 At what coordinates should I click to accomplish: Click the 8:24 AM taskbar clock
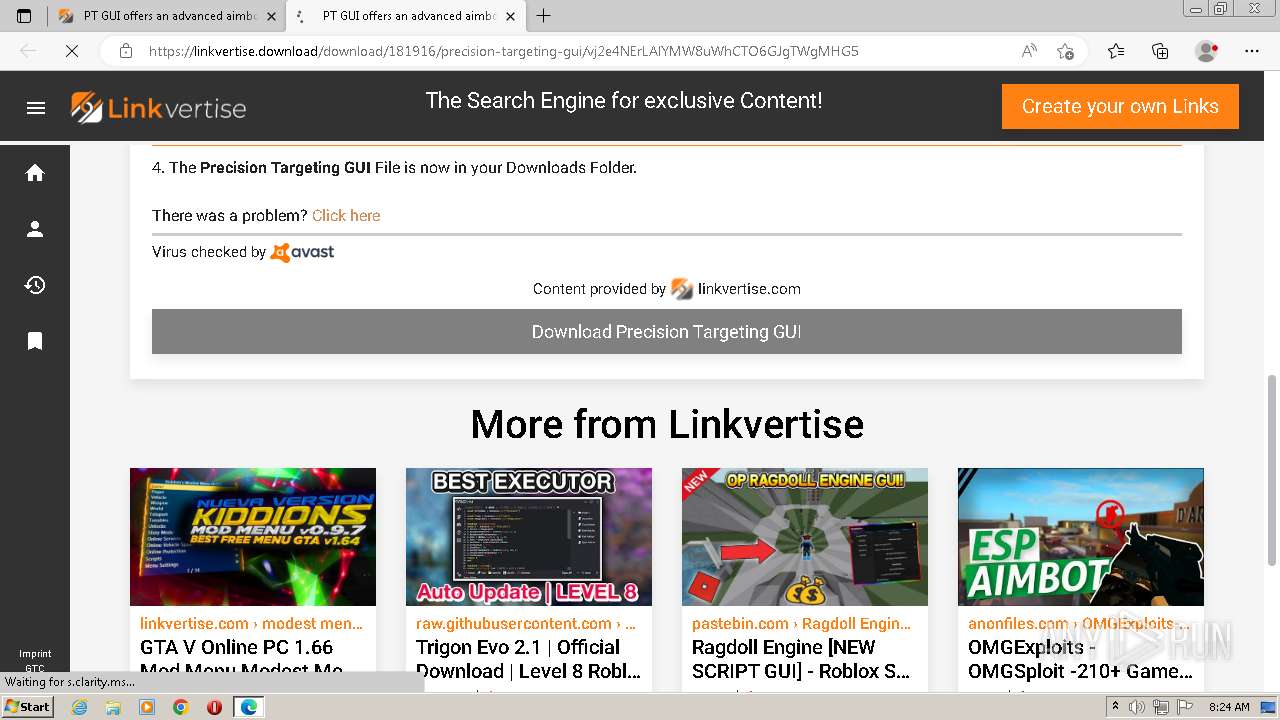click(x=1229, y=707)
